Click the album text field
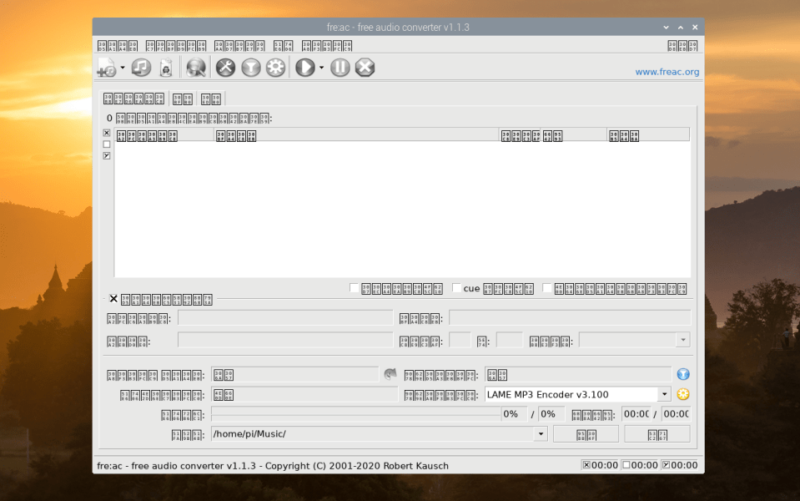The image size is (800, 501). click(286, 340)
